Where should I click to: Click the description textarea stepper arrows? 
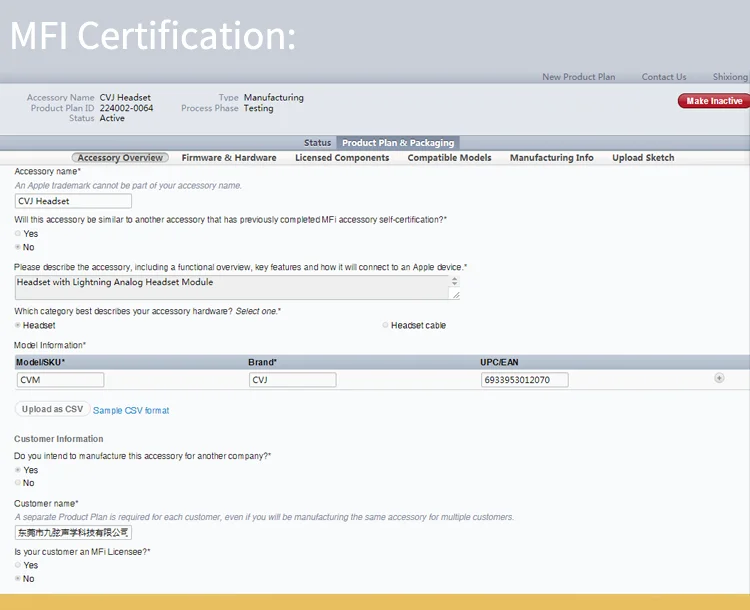(x=454, y=281)
